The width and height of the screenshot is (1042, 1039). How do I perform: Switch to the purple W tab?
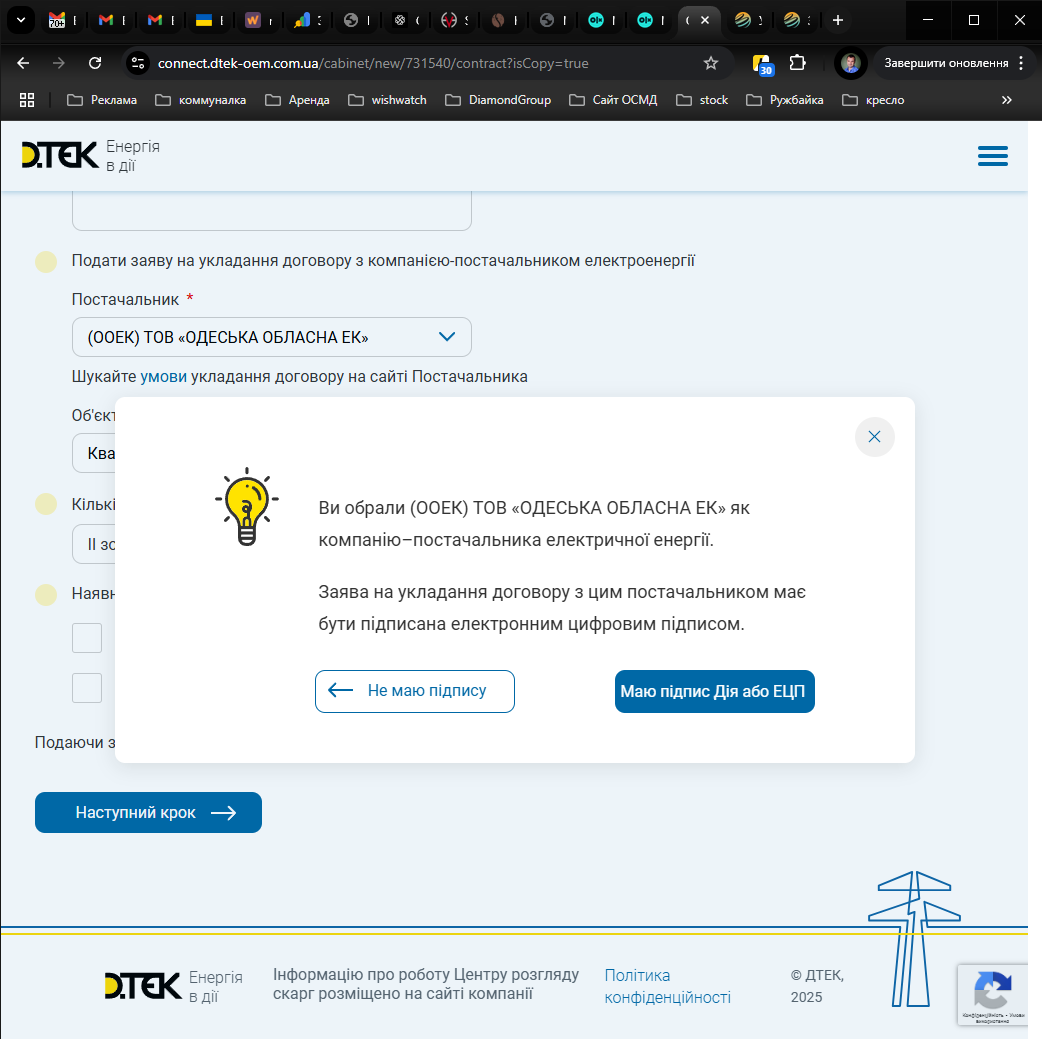(260, 20)
